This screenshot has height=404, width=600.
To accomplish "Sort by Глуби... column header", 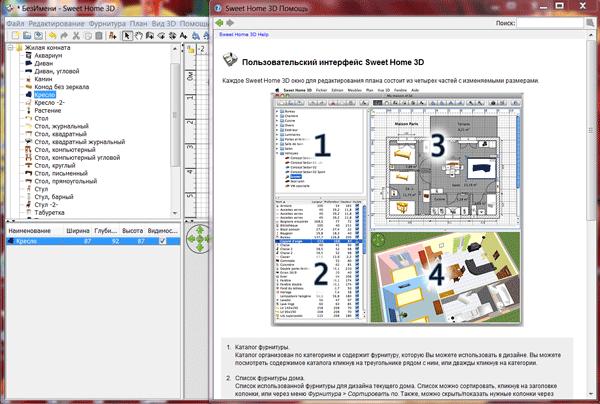I will 106,231.
